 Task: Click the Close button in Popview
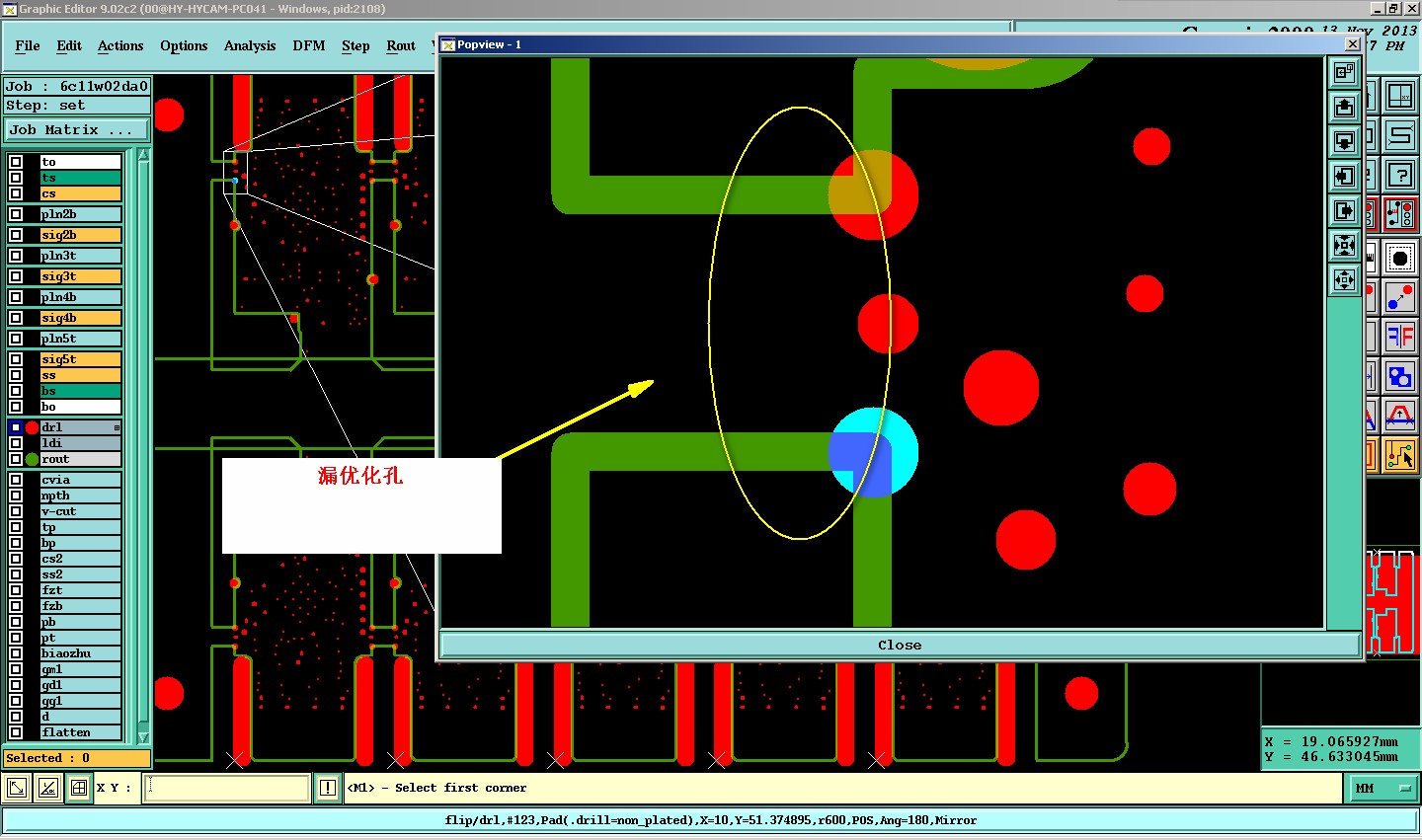click(x=900, y=645)
